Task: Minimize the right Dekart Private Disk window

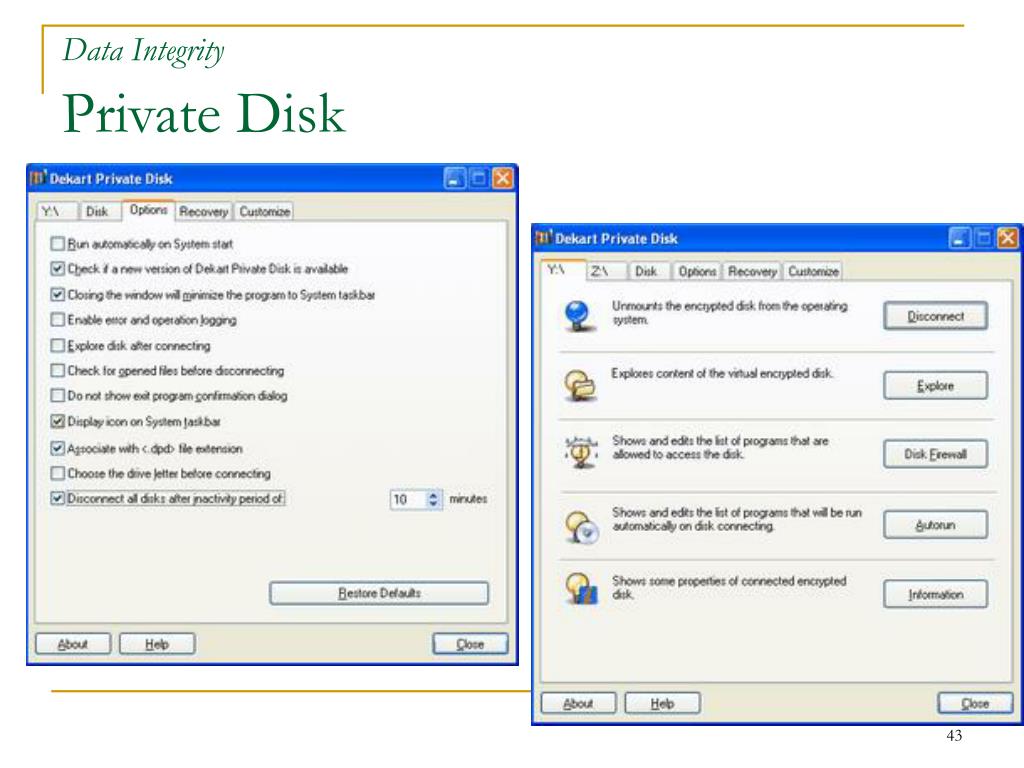Action: pyautogui.click(x=959, y=238)
